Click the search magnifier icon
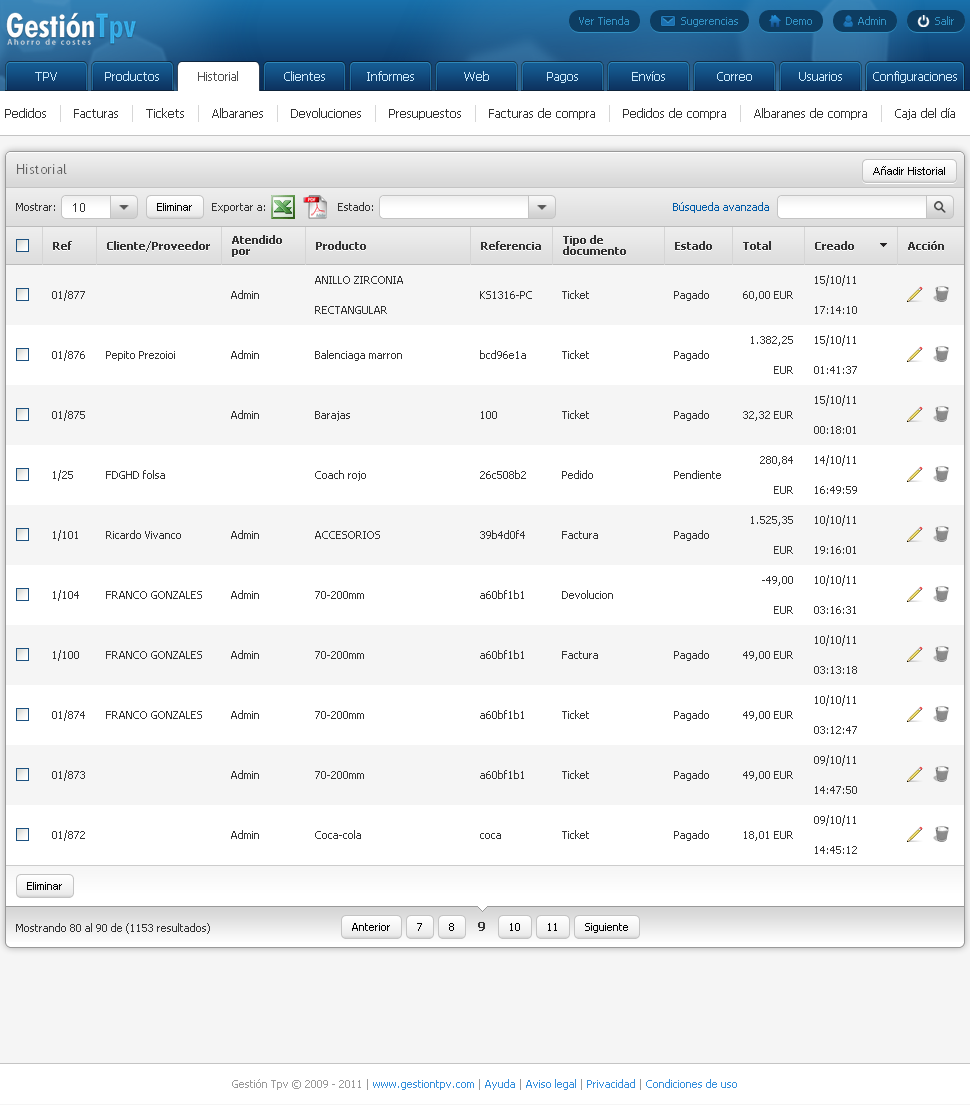970x1105 pixels. [x=940, y=207]
